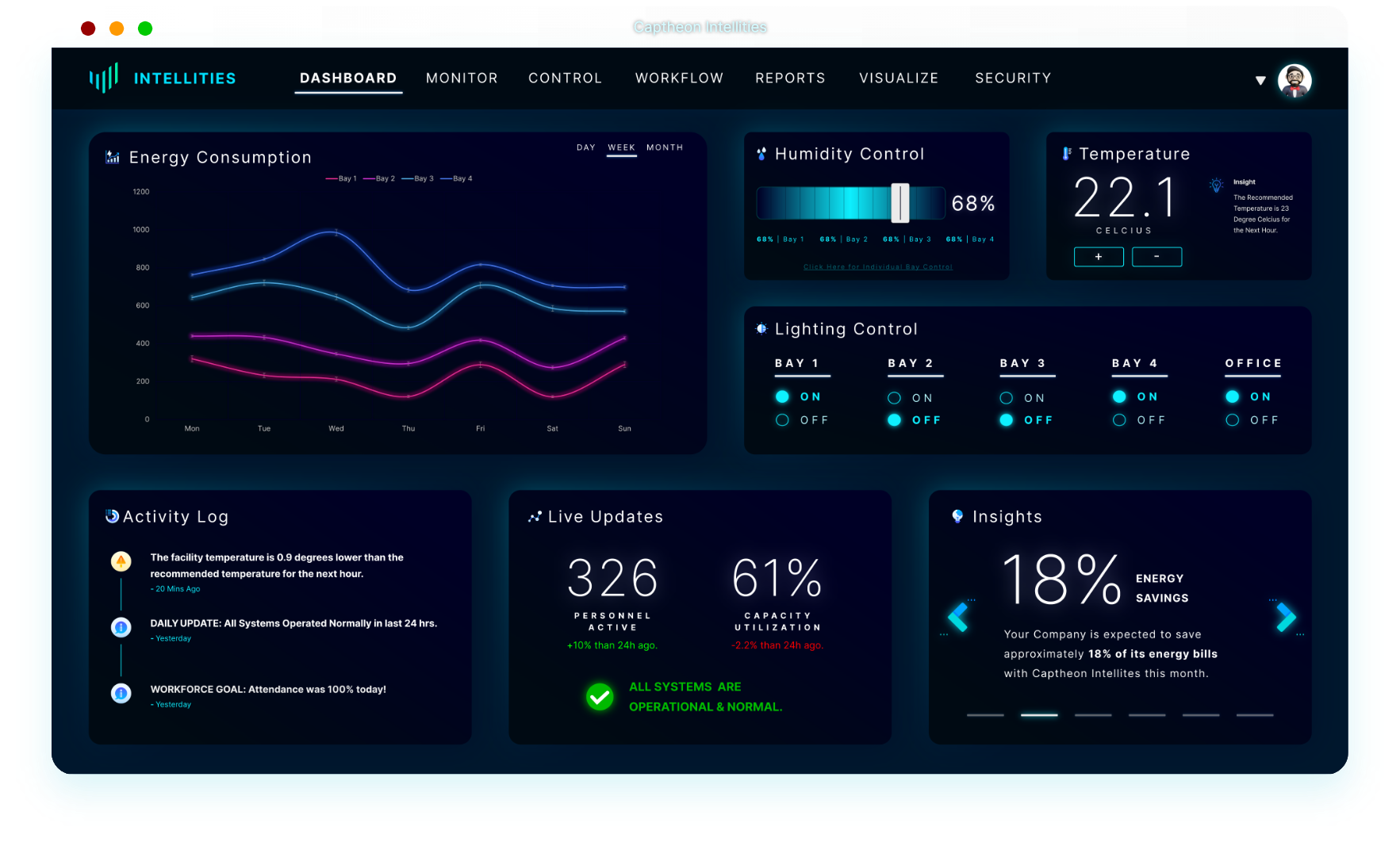Screen dimensions: 1400x842
Task: Increase temperature with plus button
Action: (1099, 257)
